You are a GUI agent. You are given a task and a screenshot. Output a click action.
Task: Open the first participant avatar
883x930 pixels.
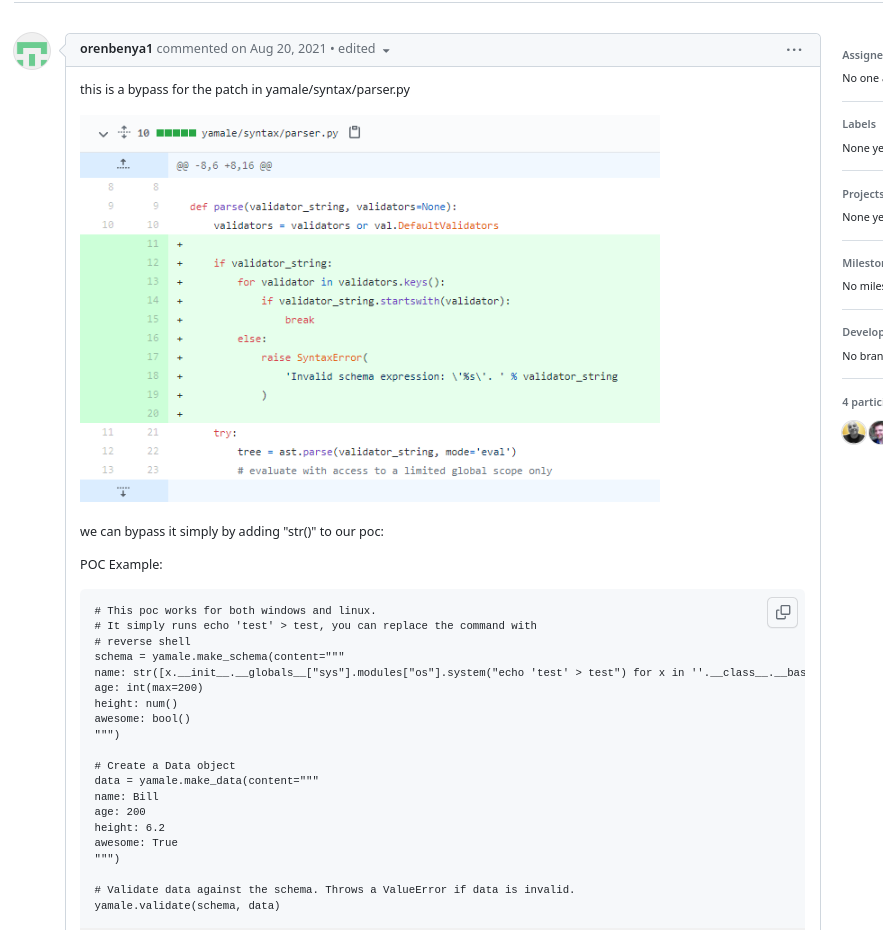(x=853, y=432)
